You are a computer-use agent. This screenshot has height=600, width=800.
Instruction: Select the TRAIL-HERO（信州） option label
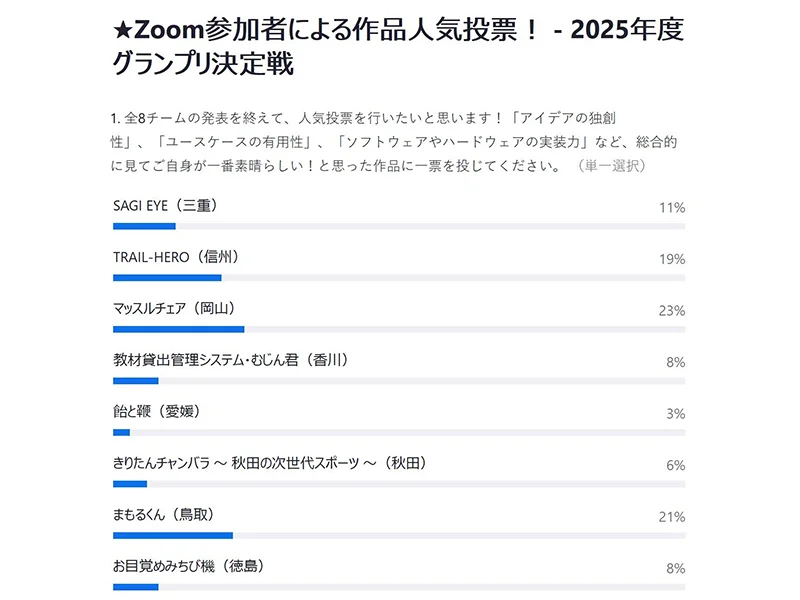(176, 258)
